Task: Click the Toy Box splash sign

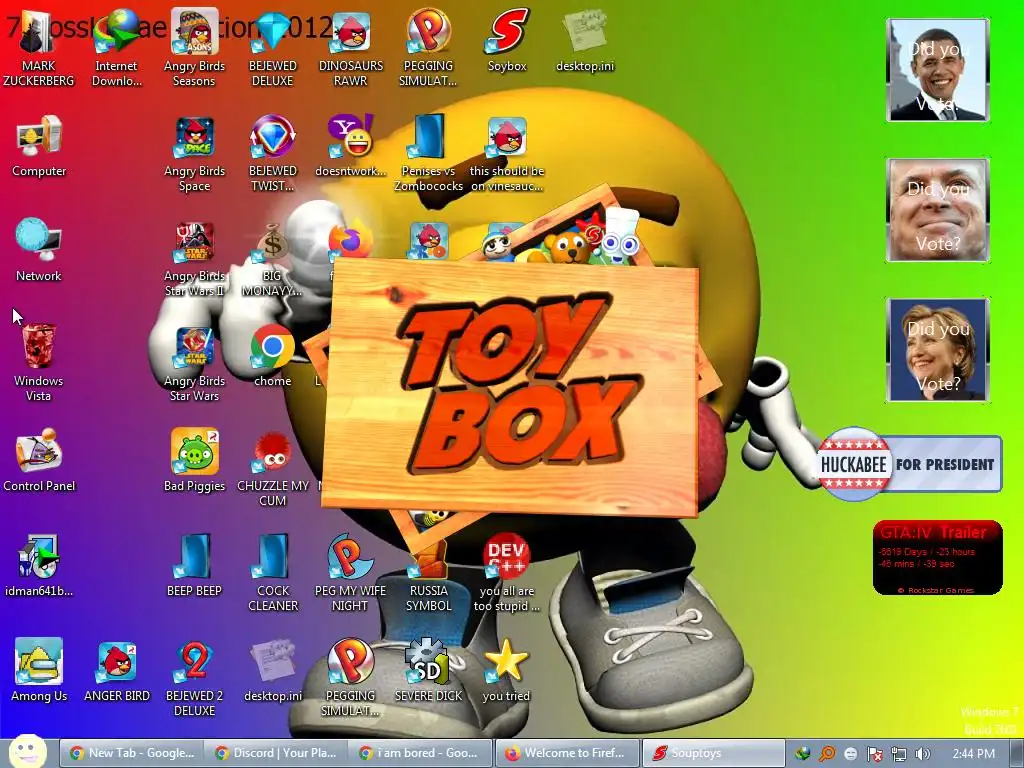Action: pos(511,385)
